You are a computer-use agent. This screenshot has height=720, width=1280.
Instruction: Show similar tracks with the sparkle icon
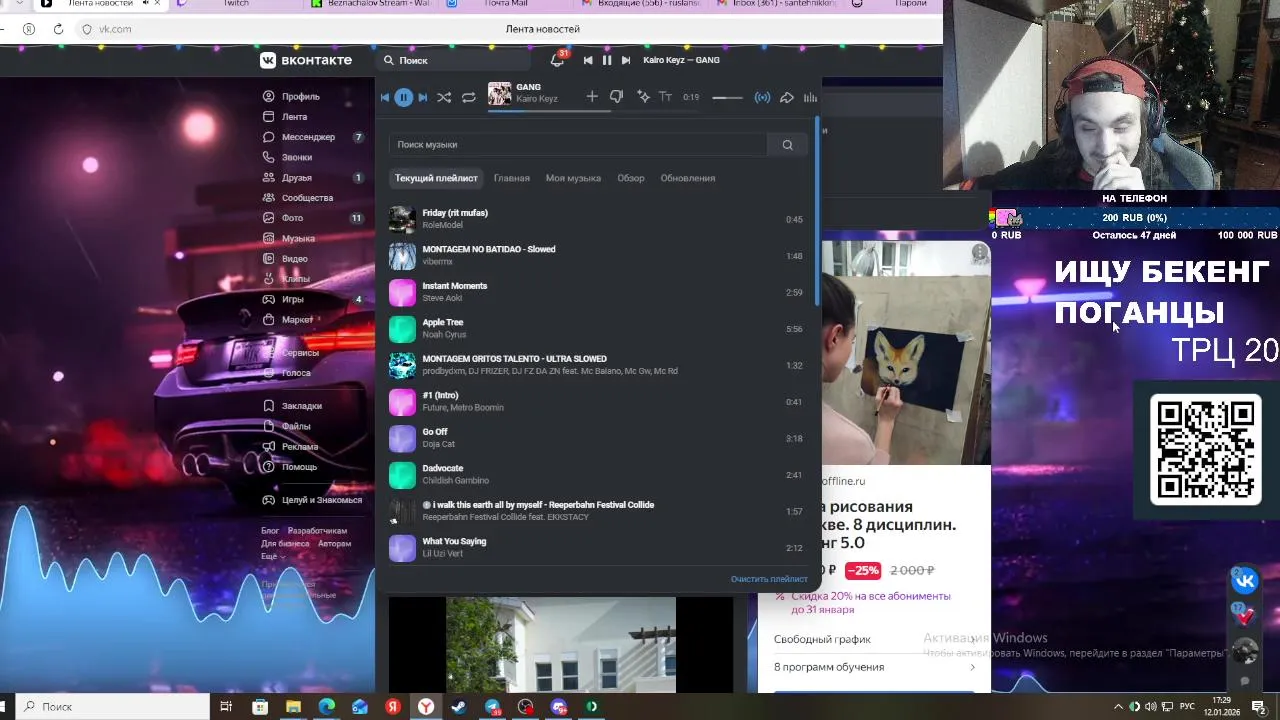pyautogui.click(x=643, y=97)
